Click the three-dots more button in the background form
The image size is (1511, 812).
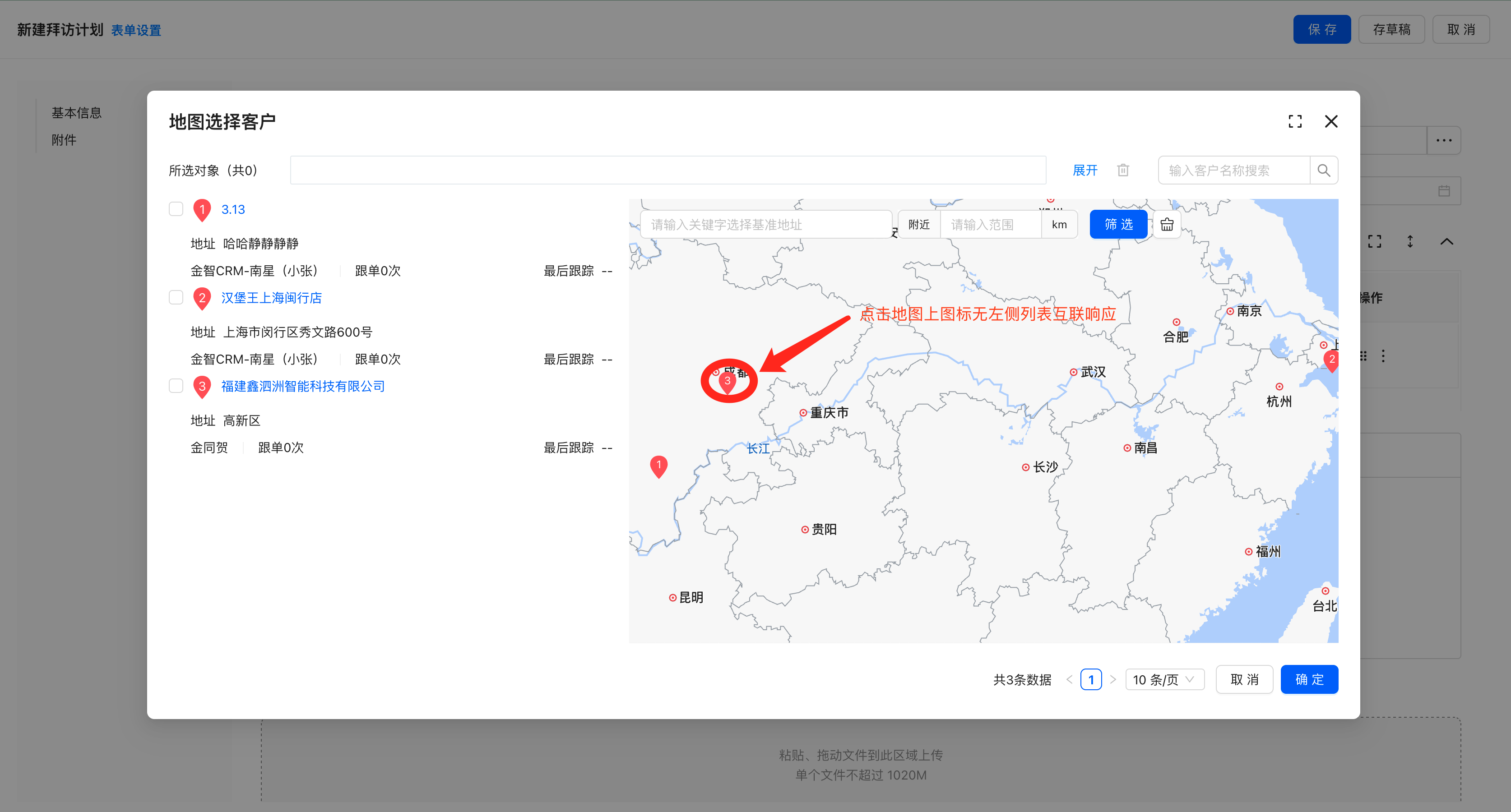[x=1444, y=141]
